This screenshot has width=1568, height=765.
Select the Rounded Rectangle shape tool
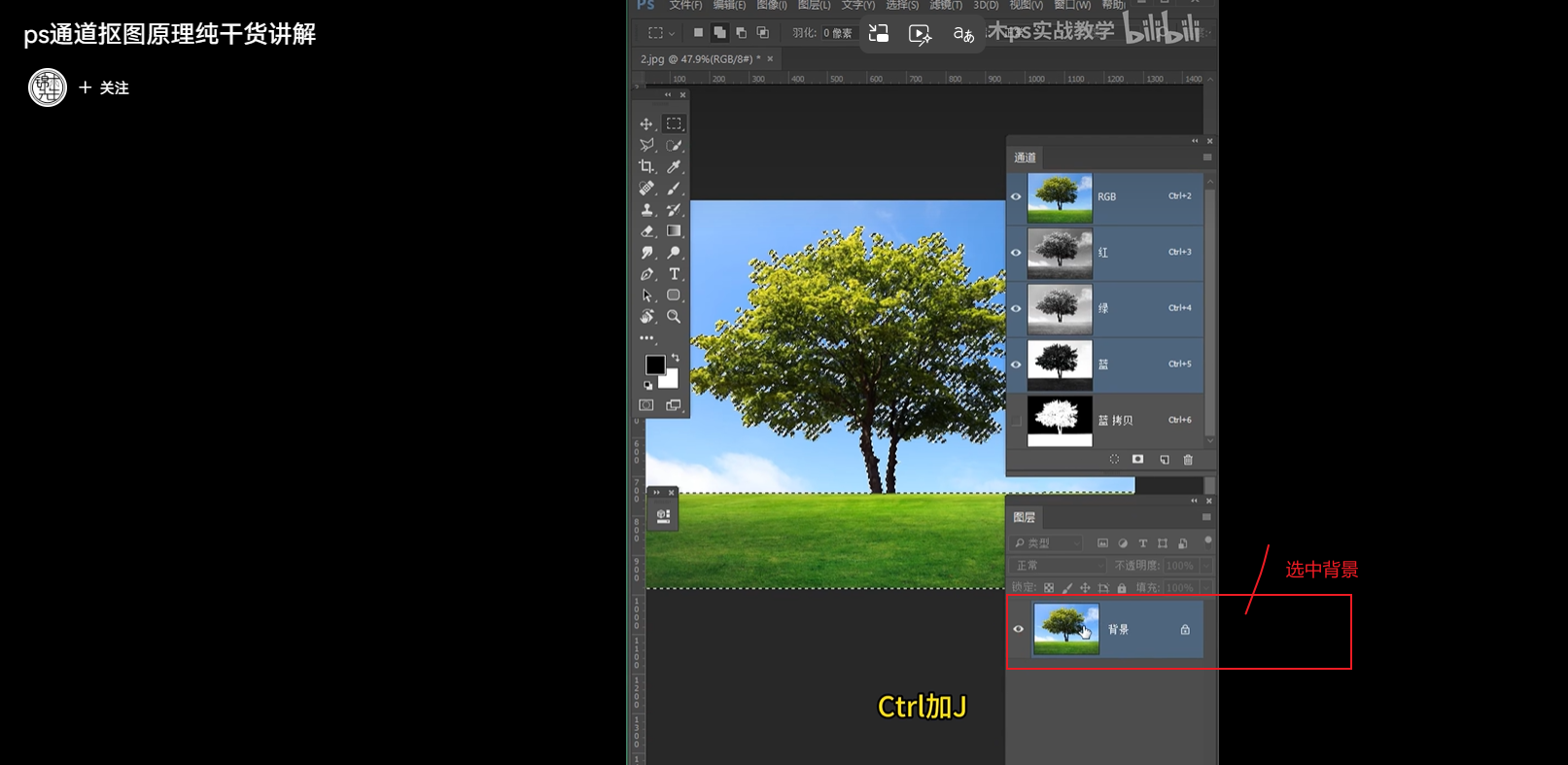tap(674, 296)
